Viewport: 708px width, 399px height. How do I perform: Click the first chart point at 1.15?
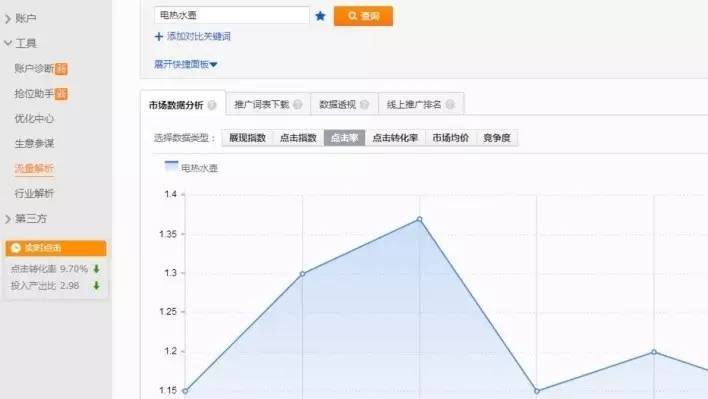(x=185, y=391)
